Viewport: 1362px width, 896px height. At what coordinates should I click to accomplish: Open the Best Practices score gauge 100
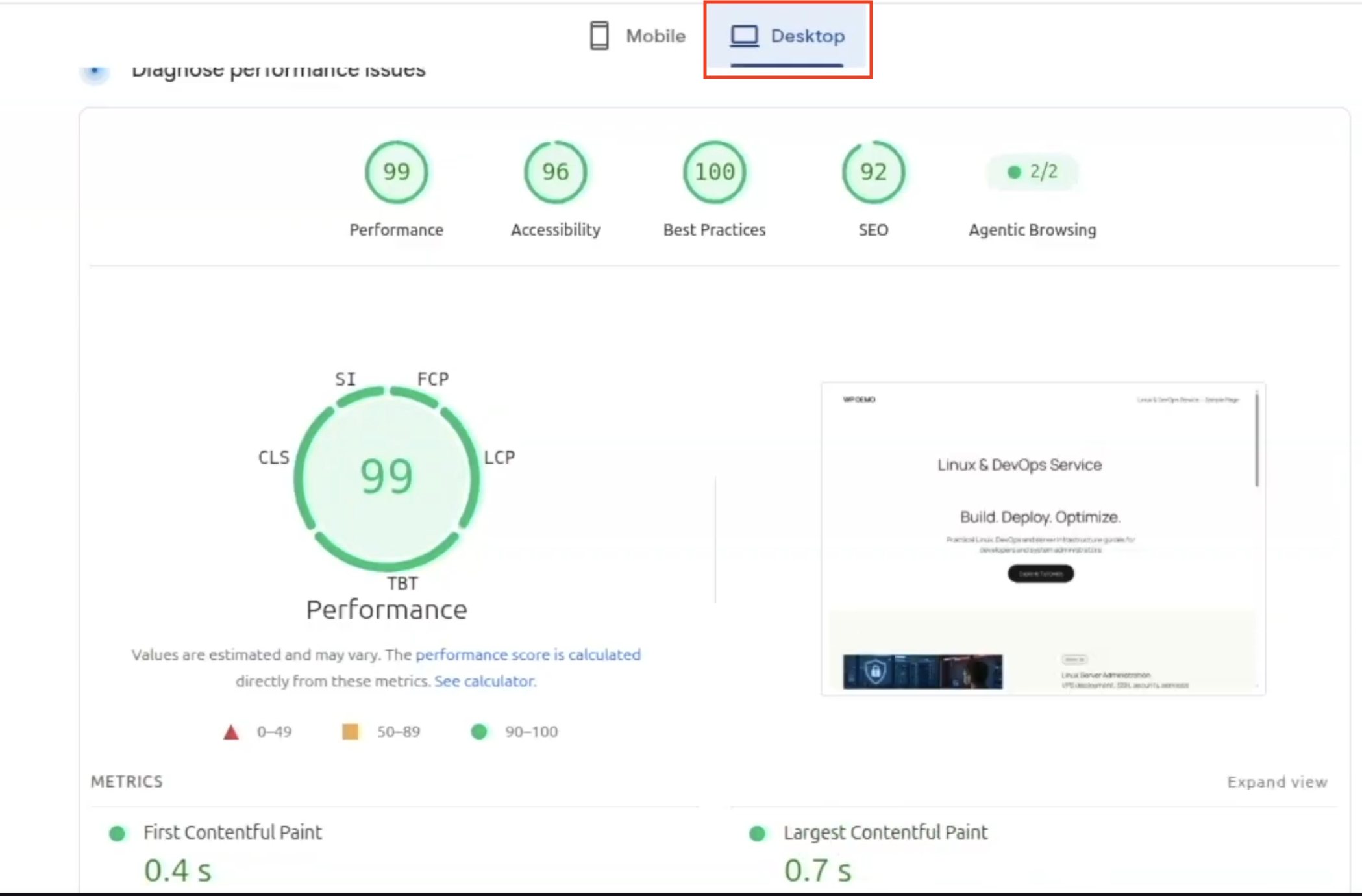714,172
